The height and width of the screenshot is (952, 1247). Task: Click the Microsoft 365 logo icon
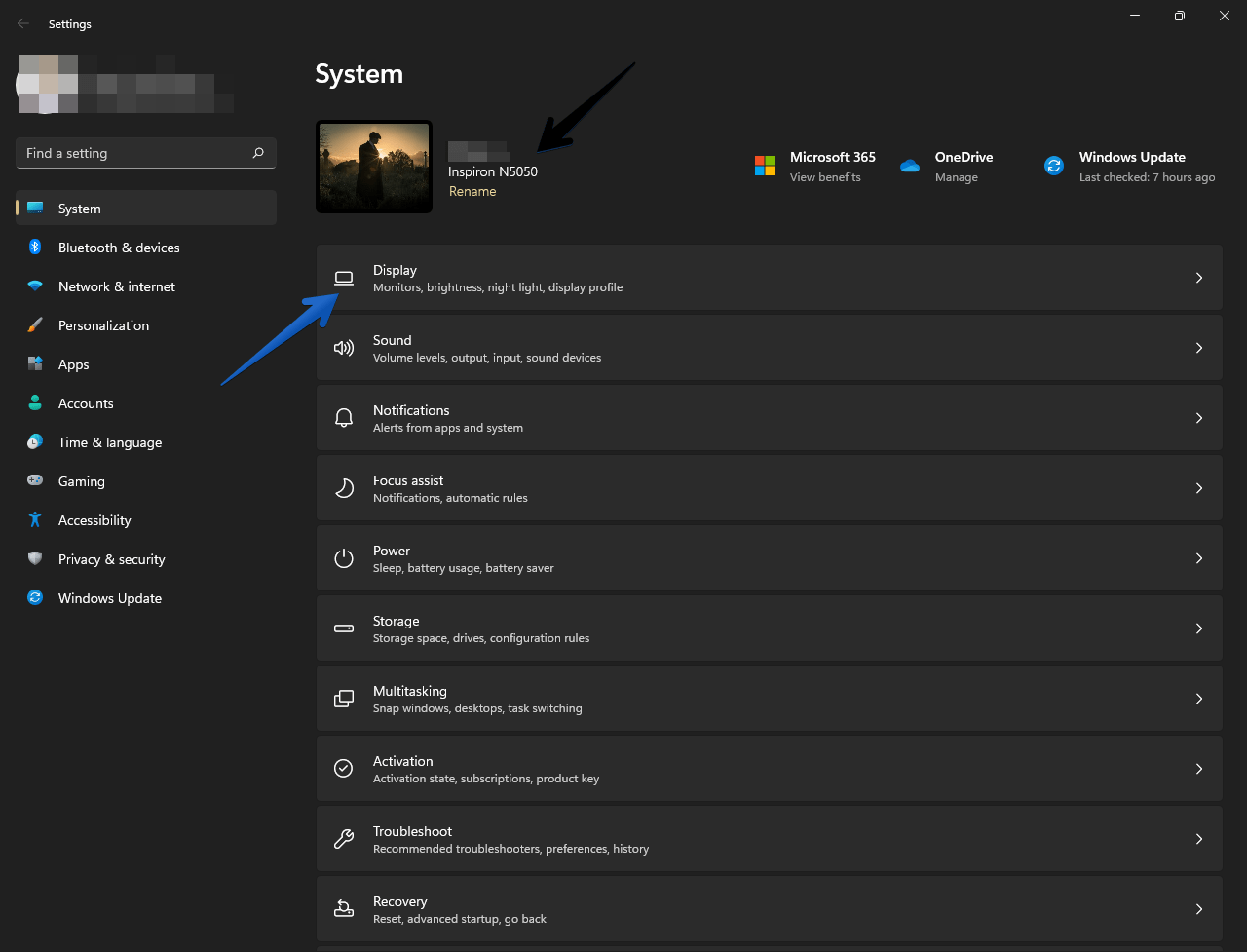[765, 166]
